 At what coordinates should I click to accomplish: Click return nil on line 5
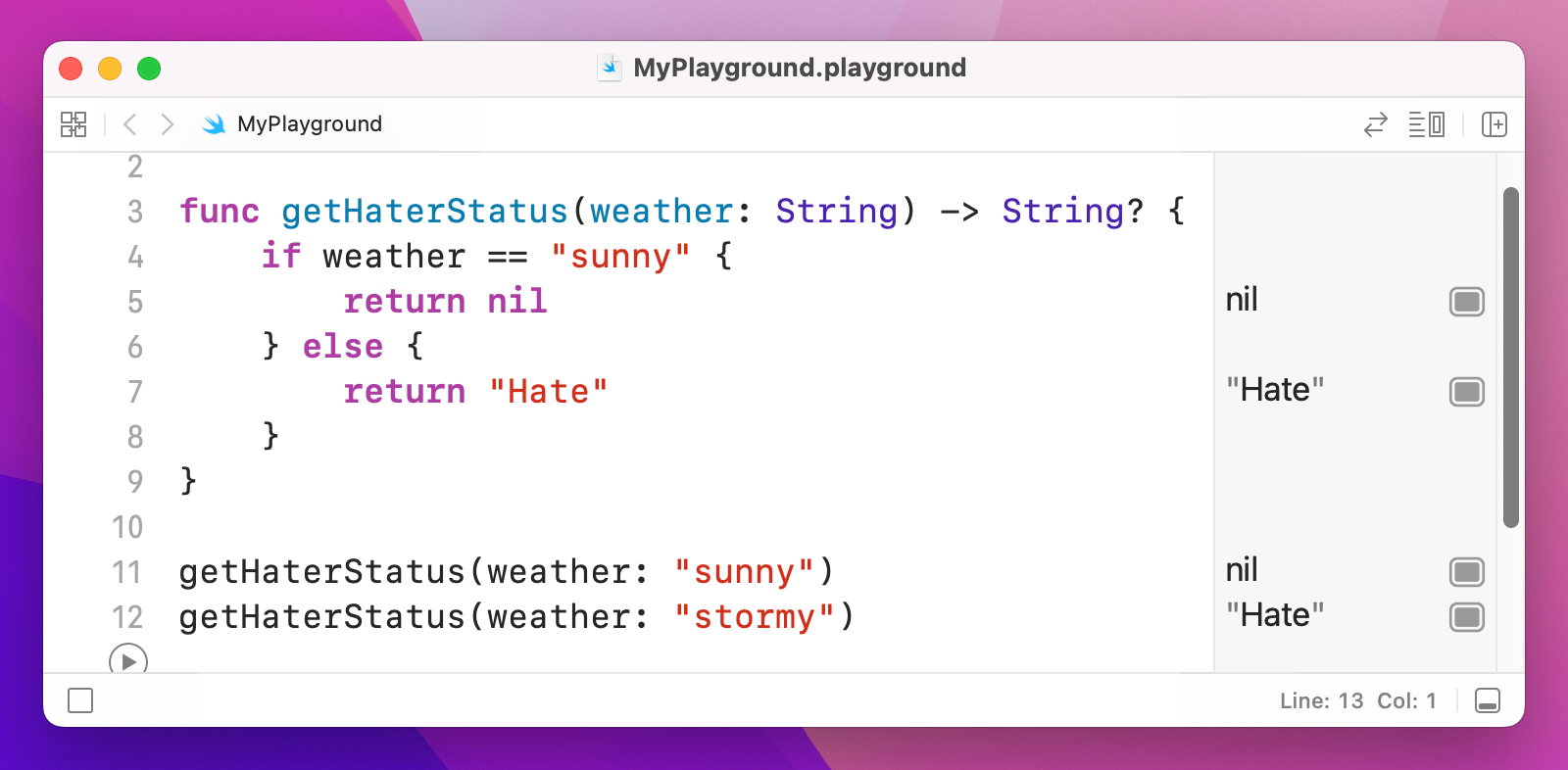[445, 302]
